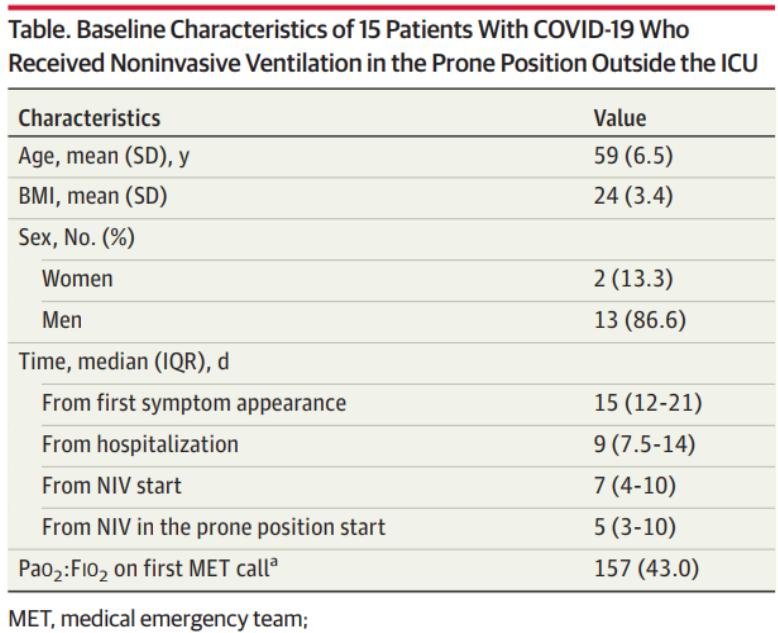
Task: Click the 'Time, median (IQR), d' row label
Action: [124, 361]
